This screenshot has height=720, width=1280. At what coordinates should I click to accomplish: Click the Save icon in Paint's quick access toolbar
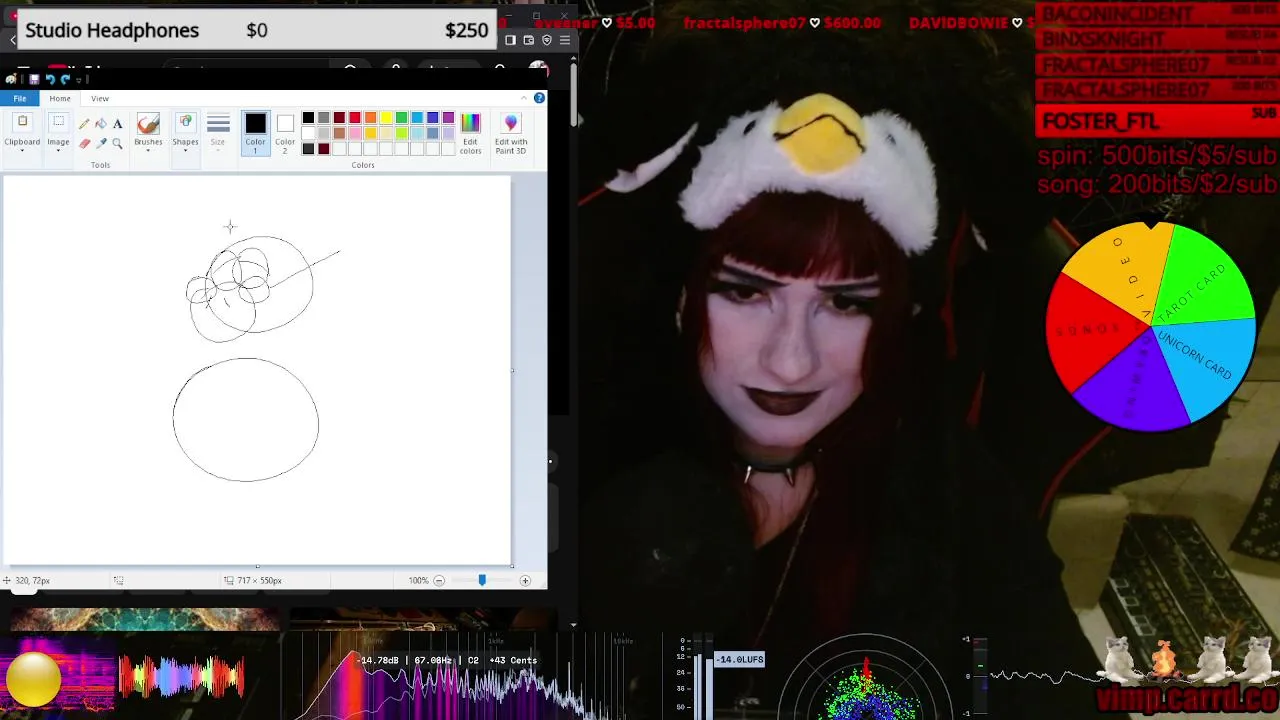pos(33,79)
